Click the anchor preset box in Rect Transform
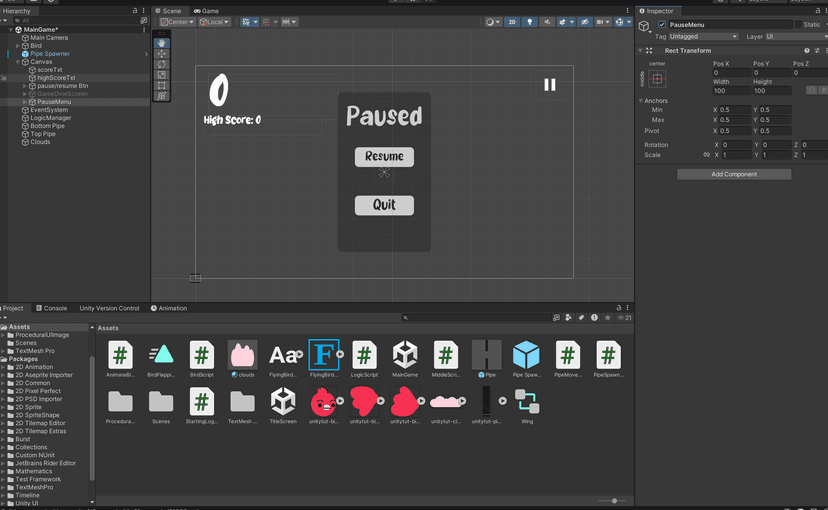This screenshot has width=828, height=510. [657, 79]
